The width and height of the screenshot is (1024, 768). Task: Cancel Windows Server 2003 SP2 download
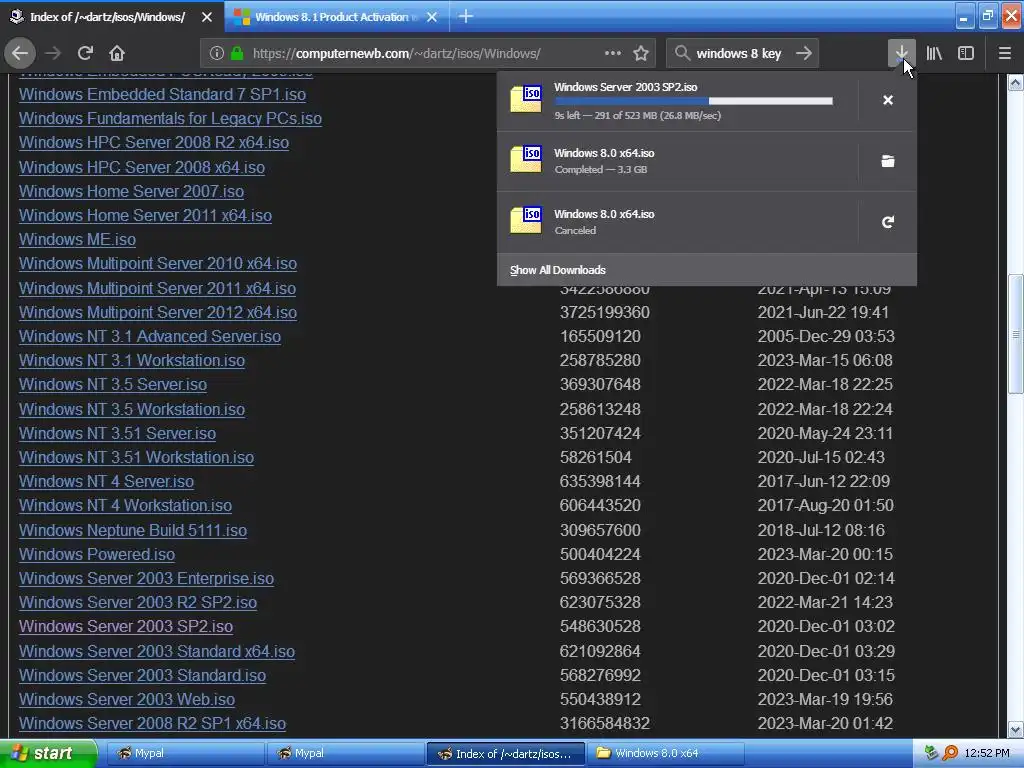(x=888, y=100)
